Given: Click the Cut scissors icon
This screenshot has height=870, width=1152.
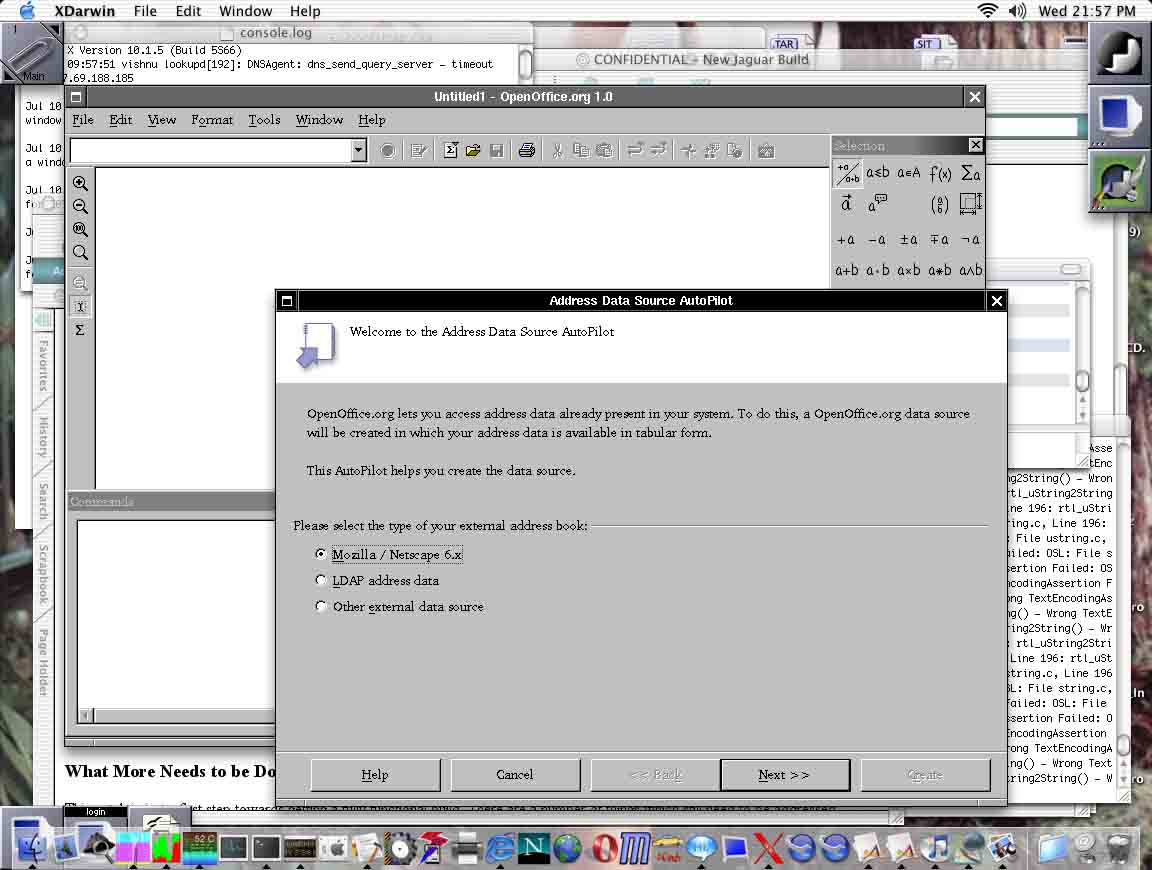Looking at the screenshot, I should click(x=558, y=151).
